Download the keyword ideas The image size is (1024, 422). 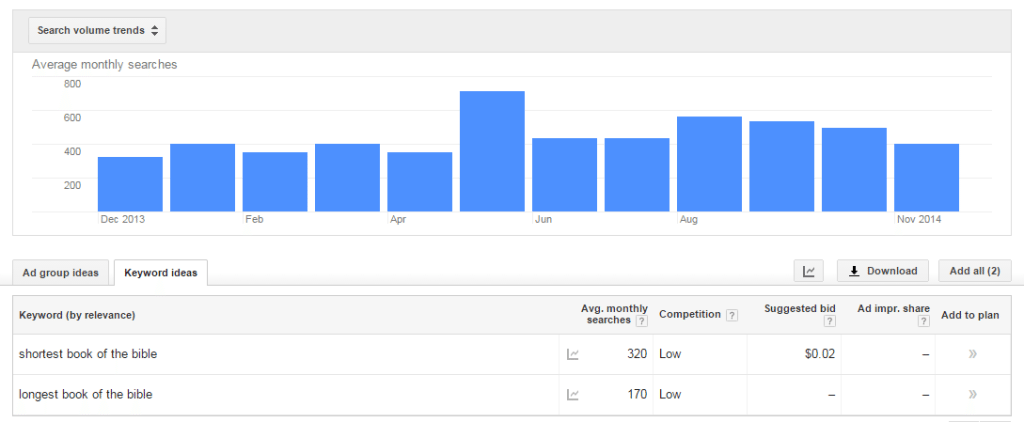(x=883, y=271)
